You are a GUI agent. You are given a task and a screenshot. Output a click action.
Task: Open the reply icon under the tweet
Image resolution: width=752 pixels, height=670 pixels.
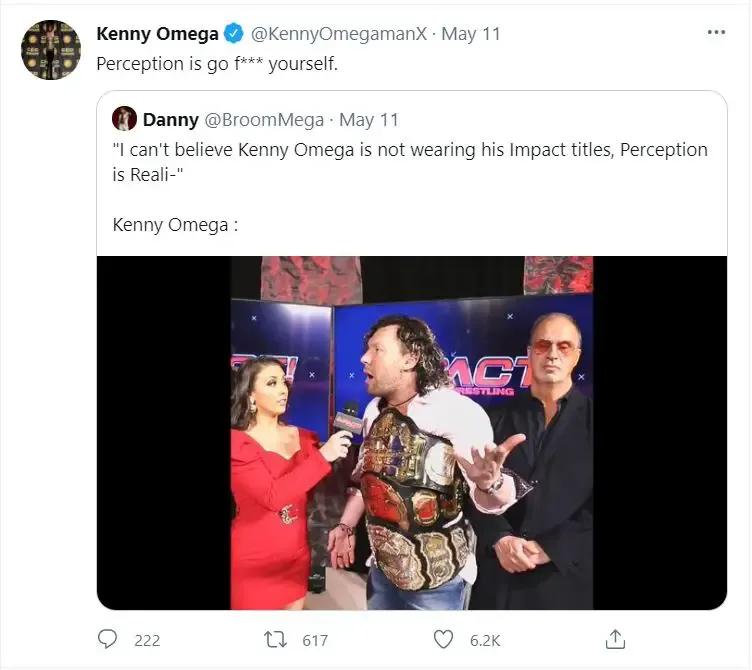click(107, 639)
